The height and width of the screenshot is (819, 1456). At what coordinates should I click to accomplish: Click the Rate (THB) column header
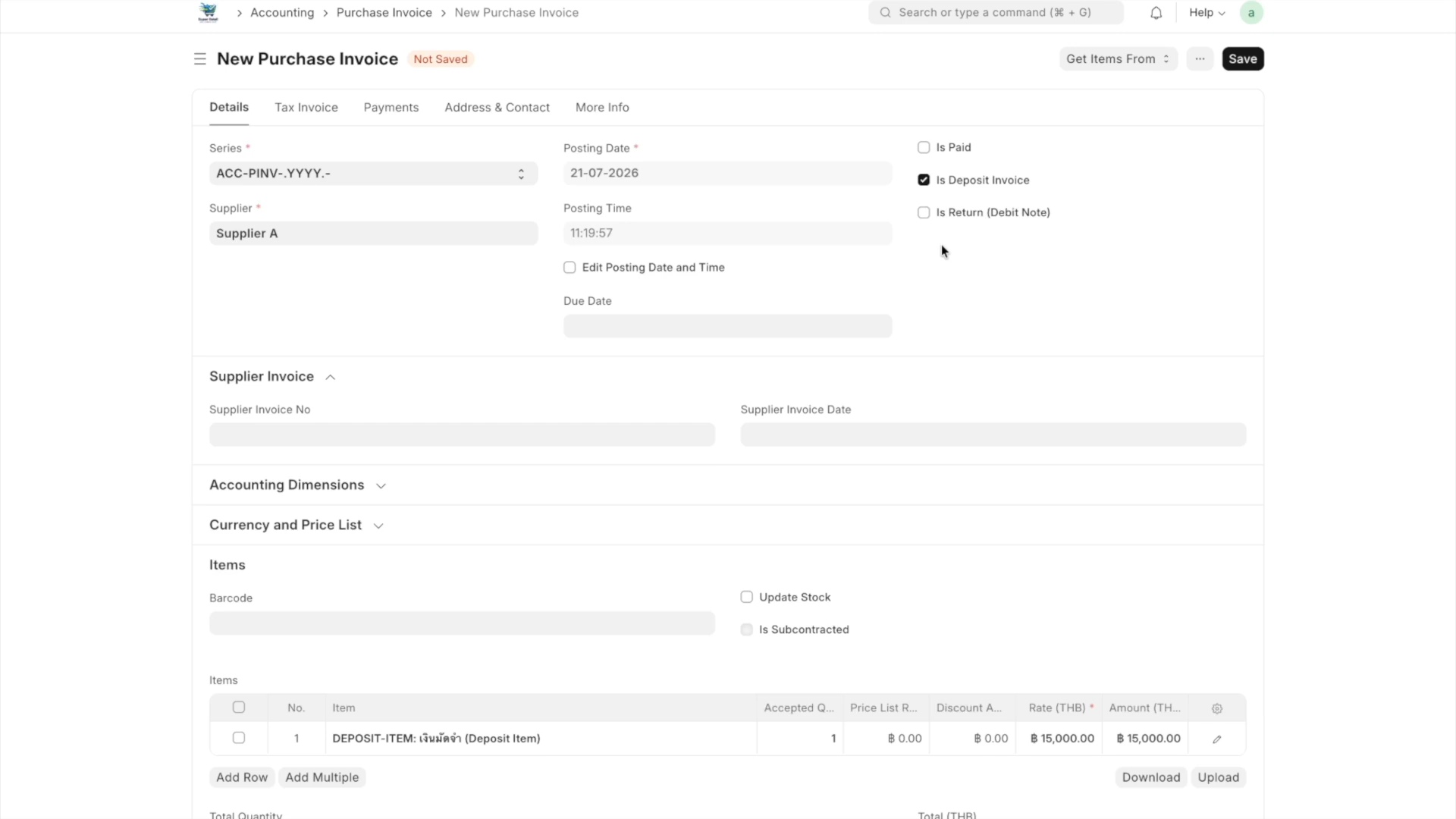1059,708
